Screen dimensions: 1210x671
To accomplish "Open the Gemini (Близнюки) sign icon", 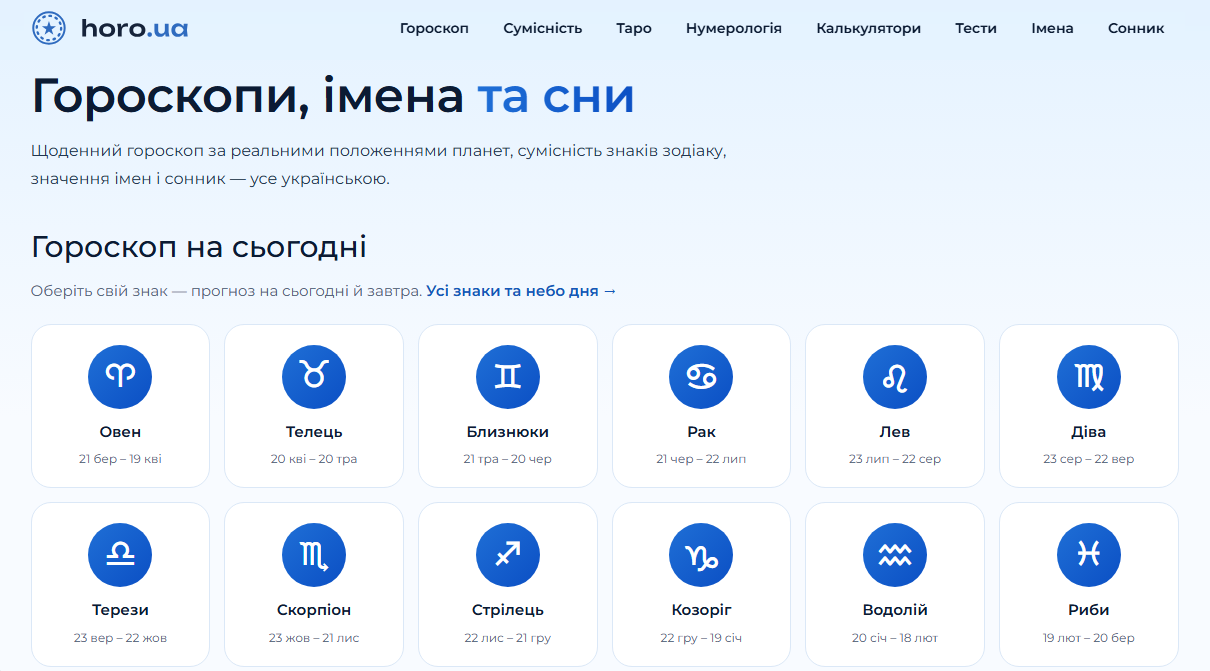I will click(508, 377).
